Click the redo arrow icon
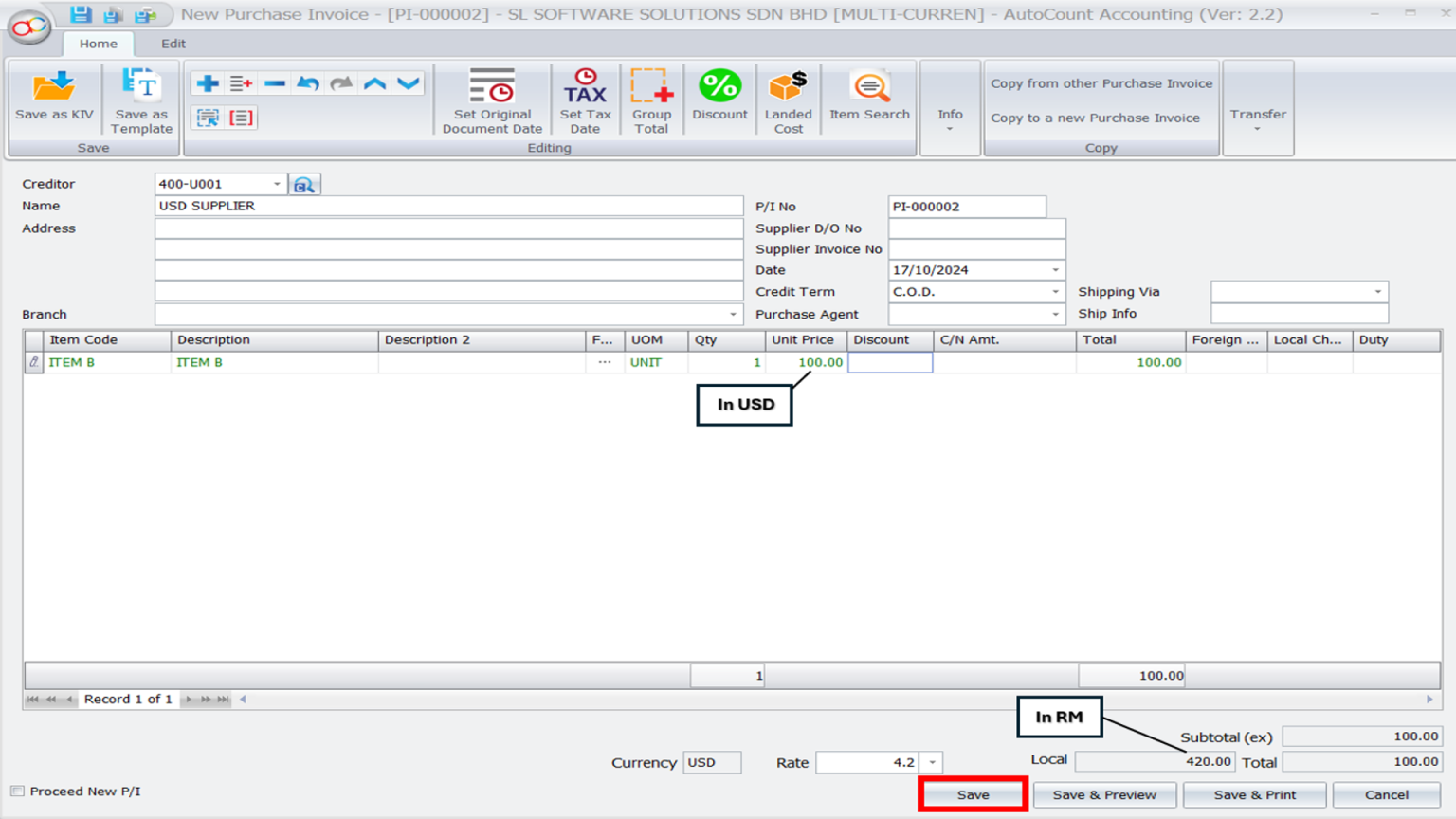The image size is (1456, 819). coord(341,83)
